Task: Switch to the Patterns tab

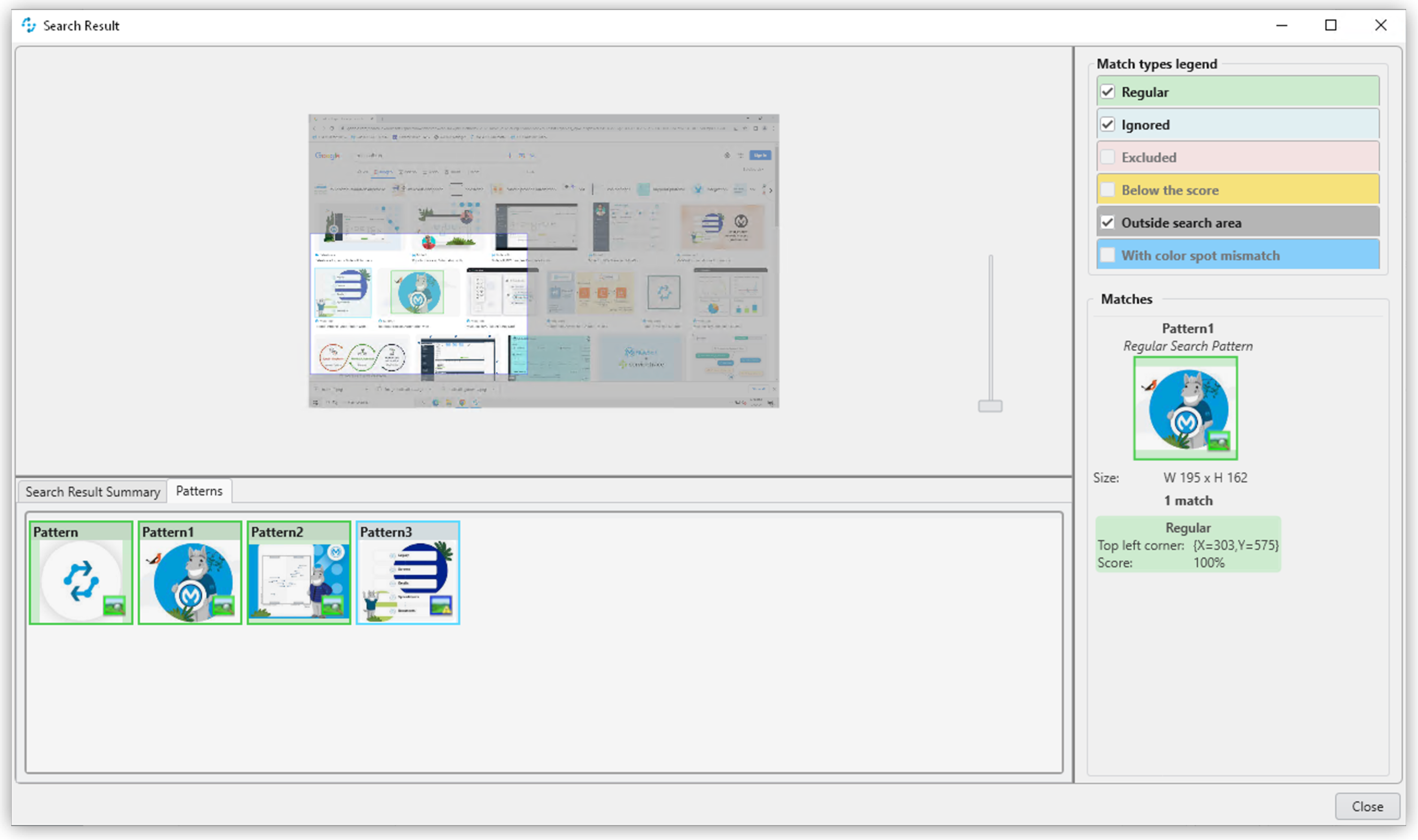Action: pyautogui.click(x=197, y=491)
